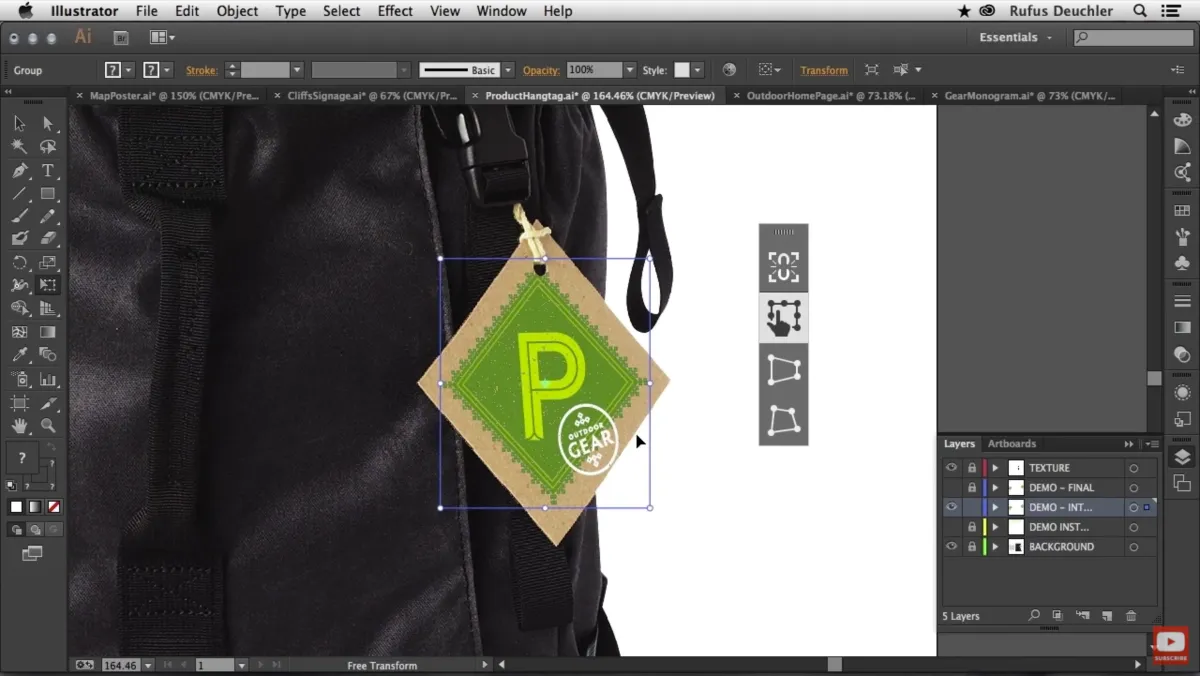Image resolution: width=1200 pixels, height=676 pixels.
Task: Select the Magic Wand tool
Action: [x=19, y=147]
